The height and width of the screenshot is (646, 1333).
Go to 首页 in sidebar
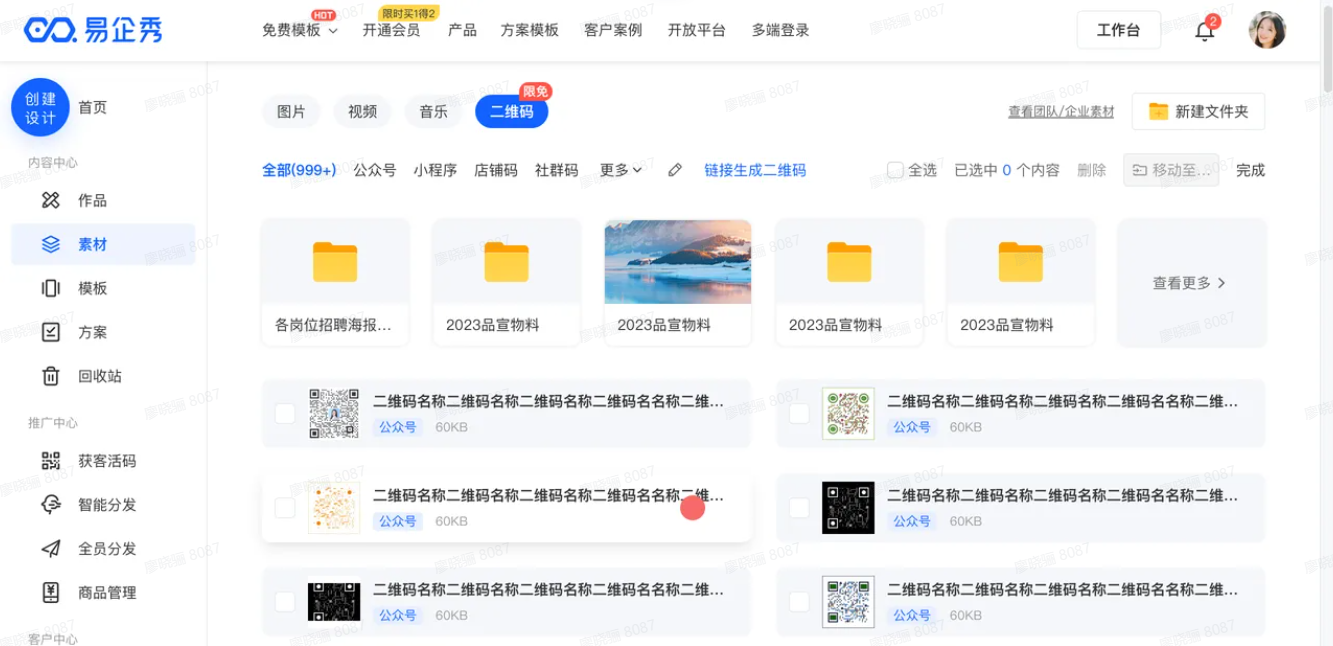point(92,107)
